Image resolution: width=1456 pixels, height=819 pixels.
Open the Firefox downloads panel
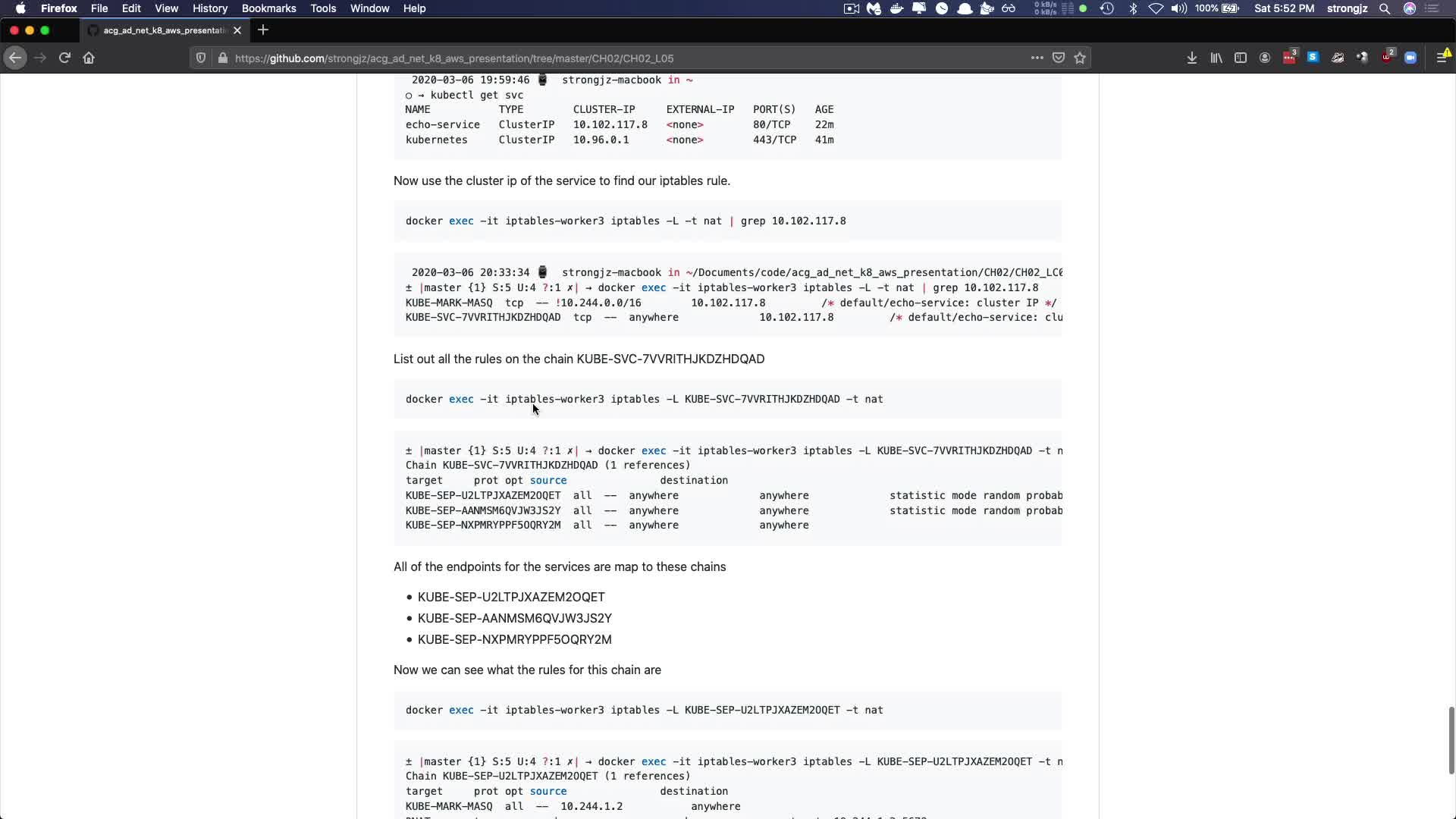(x=1192, y=58)
